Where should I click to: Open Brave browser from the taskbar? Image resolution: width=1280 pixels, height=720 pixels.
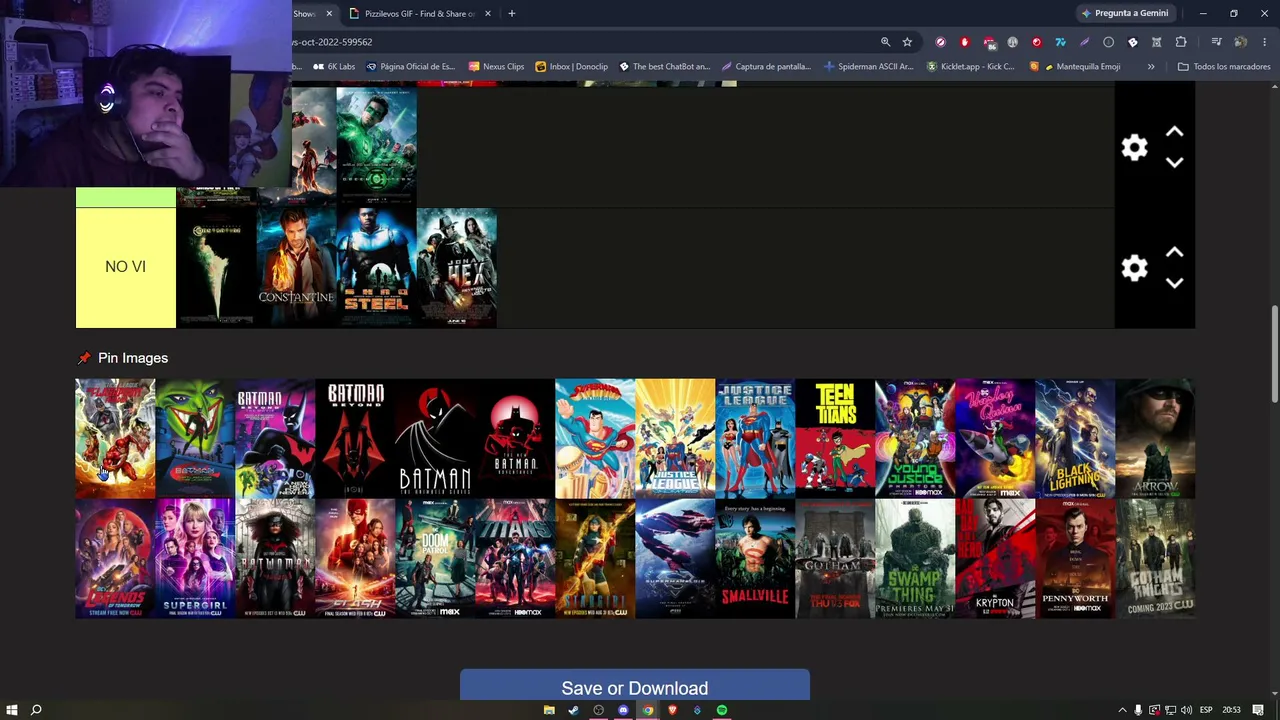pyautogui.click(x=673, y=710)
